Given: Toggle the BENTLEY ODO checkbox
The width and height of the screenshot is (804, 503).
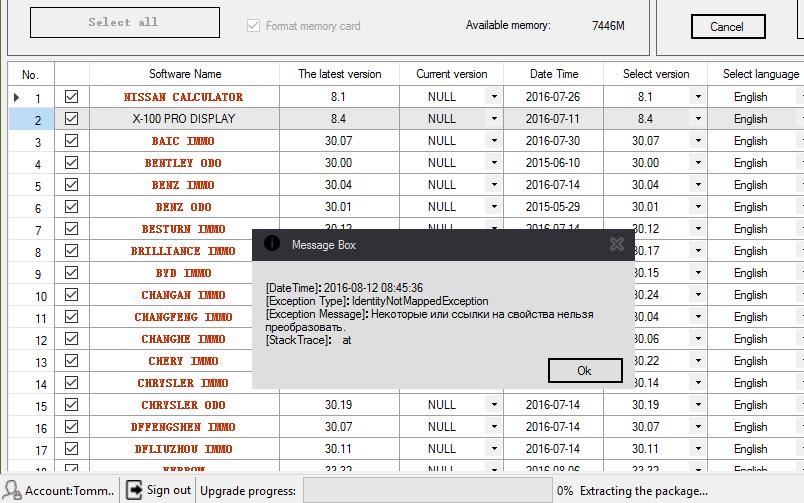Looking at the screenshot, I should coord(71,163).
